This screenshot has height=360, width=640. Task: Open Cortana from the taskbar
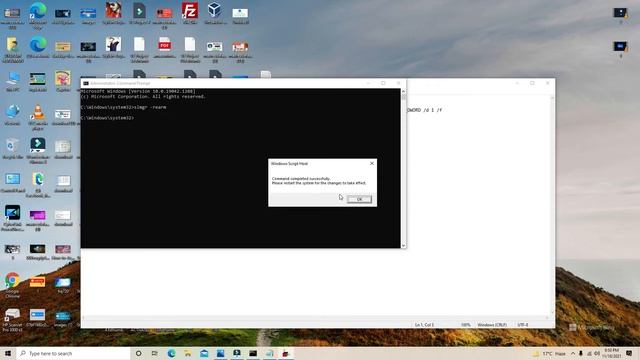point(138,353)
